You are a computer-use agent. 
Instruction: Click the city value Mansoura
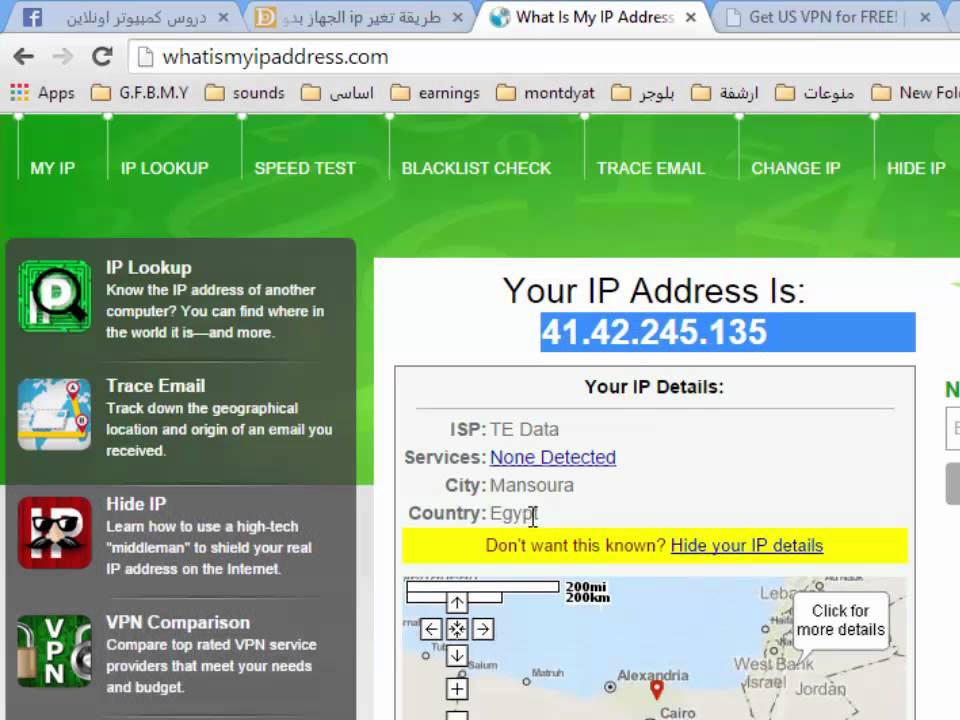pos(531,486)
